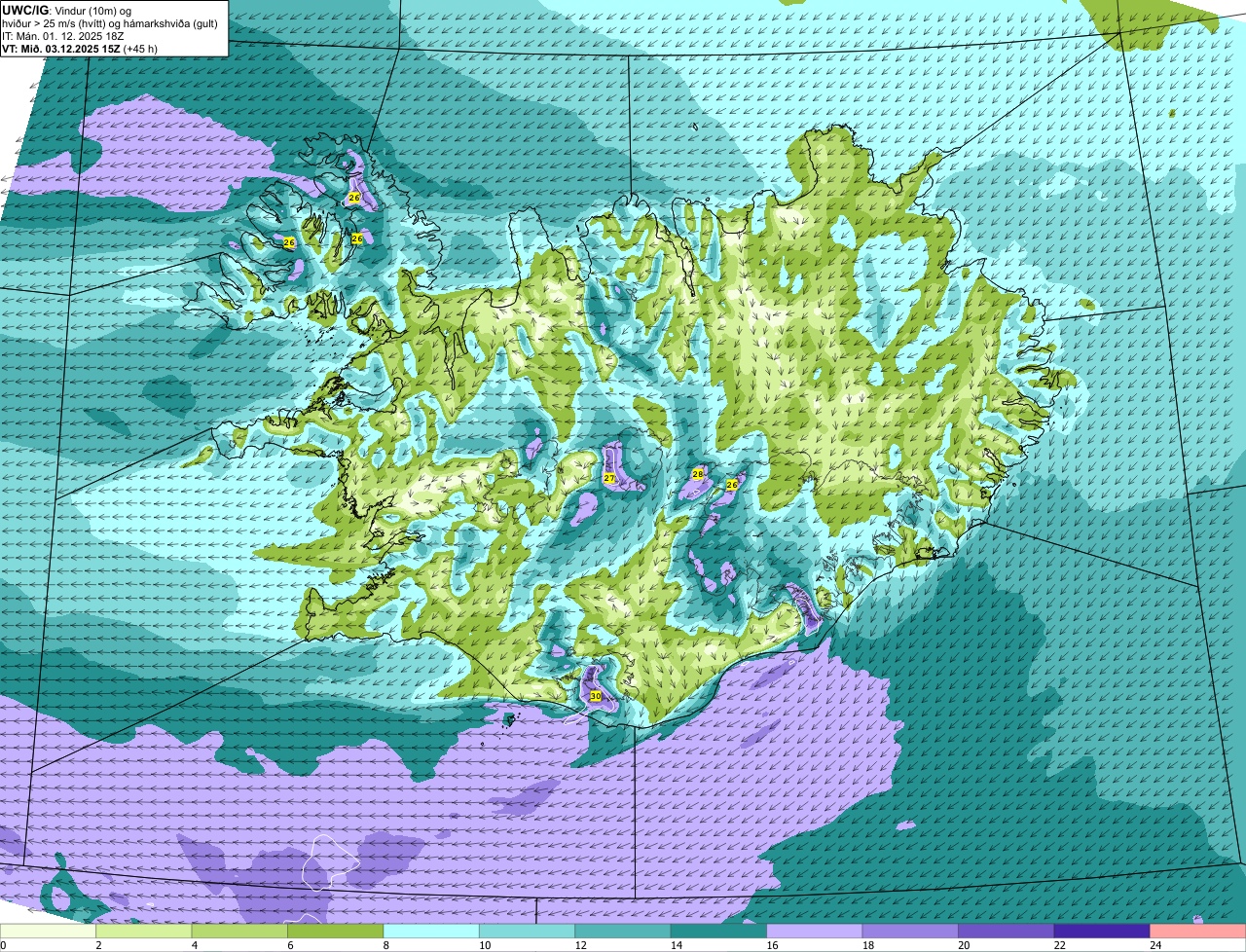Click the 22–24 m/s dark indigo swatch
This screenshot has height=952, width=1246.
(x=1102, y=931)
